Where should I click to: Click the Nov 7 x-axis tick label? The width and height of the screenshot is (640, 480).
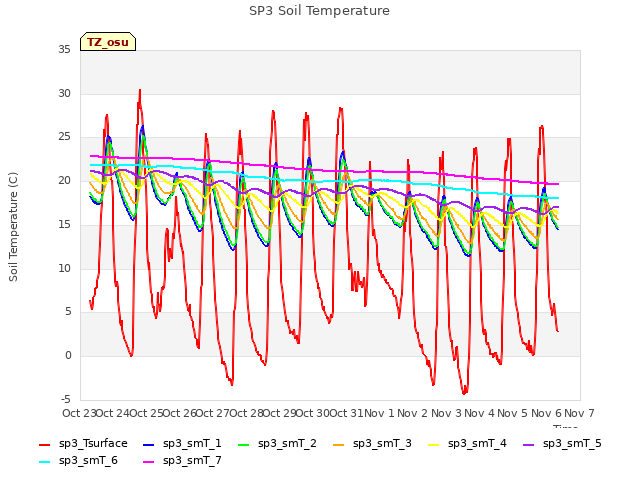579,413
